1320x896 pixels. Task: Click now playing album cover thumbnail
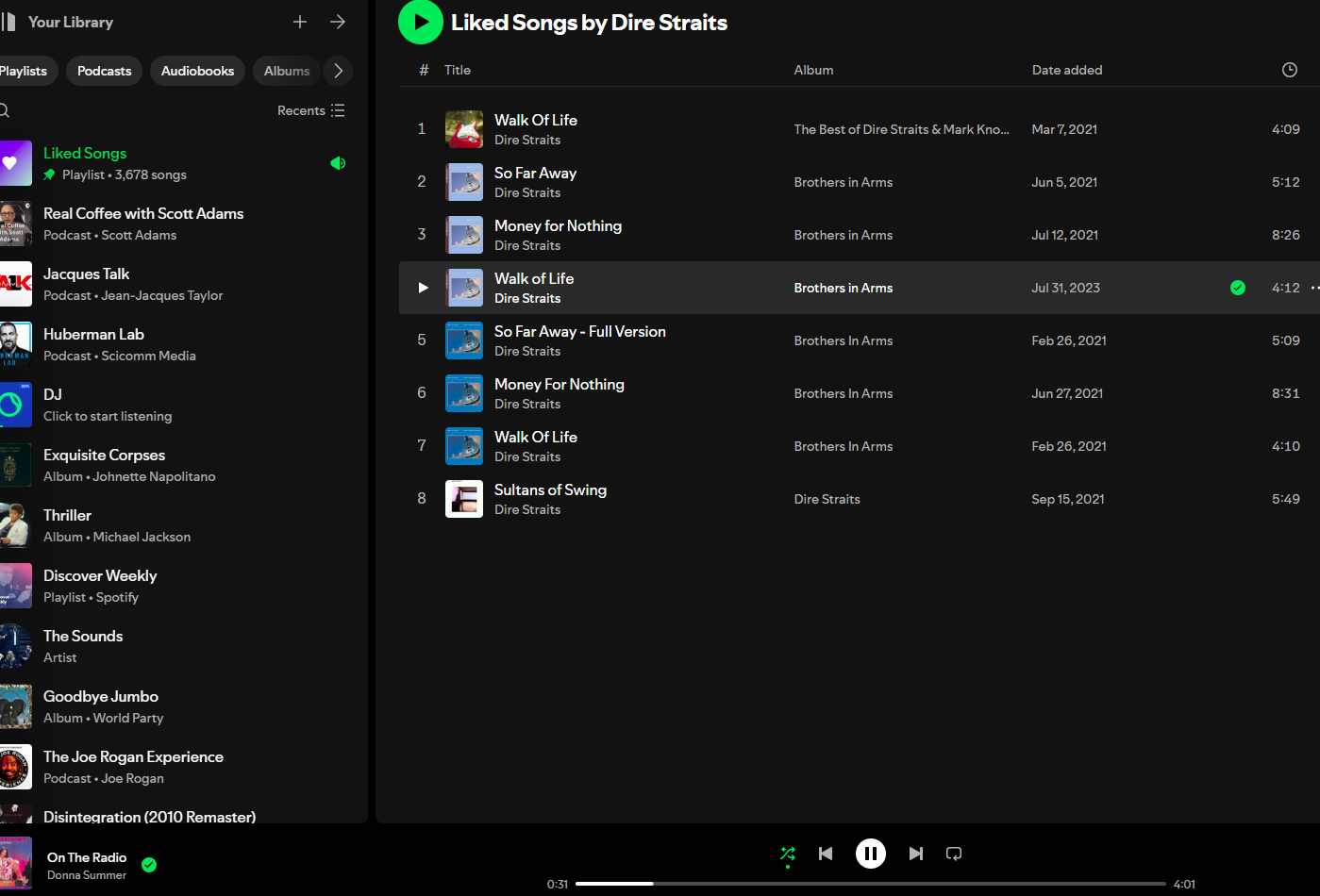click(x=15, y=863)
